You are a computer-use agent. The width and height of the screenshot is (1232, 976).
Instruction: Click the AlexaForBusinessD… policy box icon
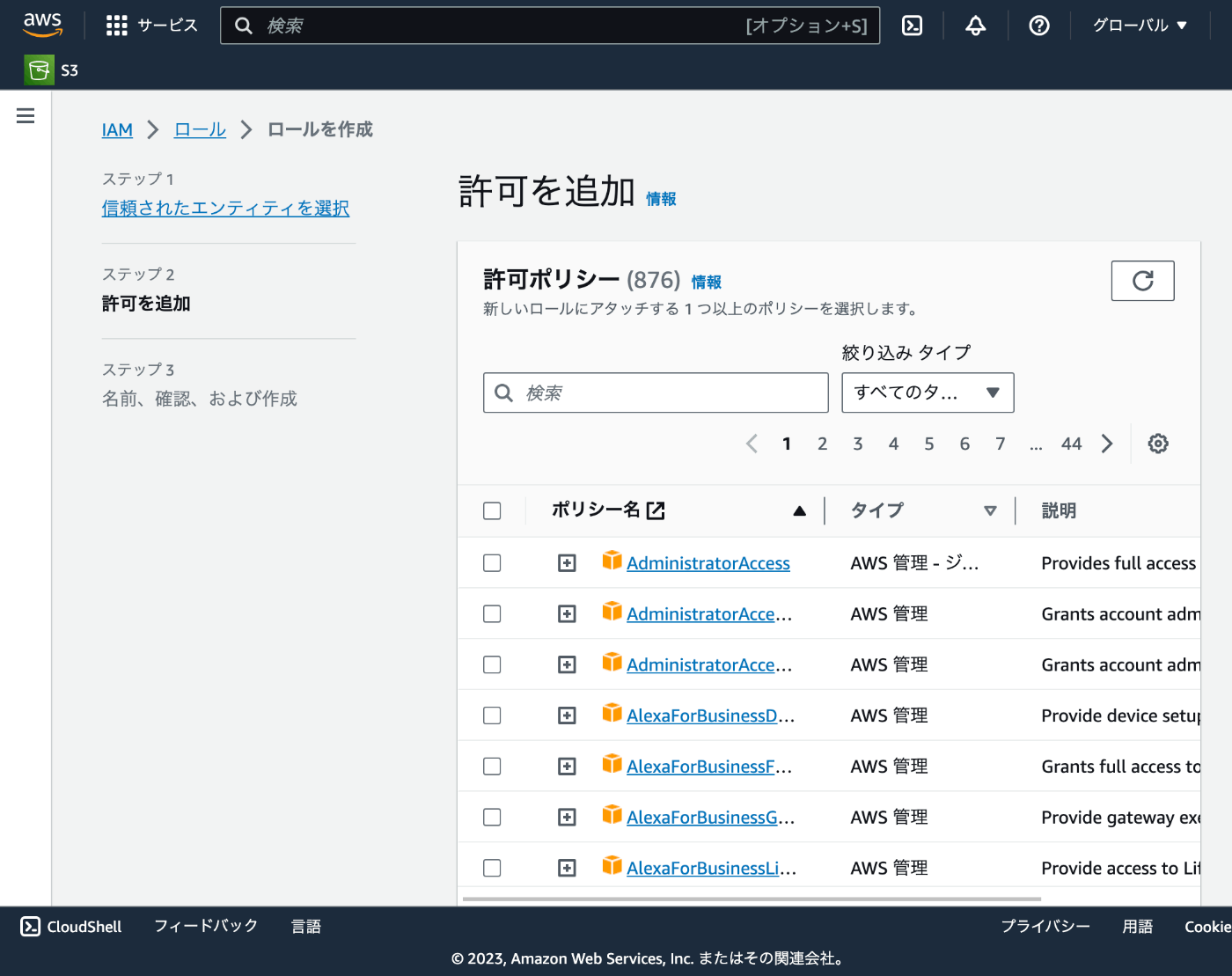coord(612,713)
